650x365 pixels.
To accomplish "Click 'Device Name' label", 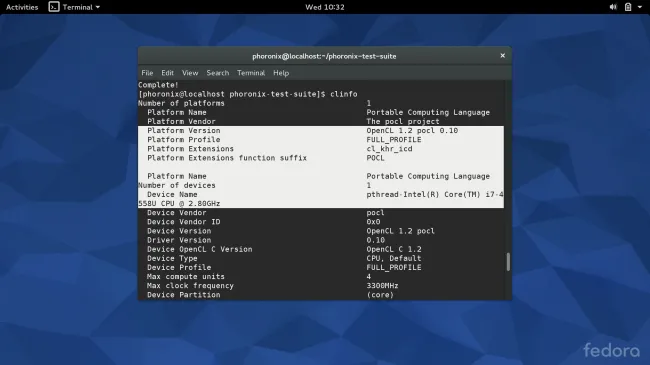I will point(172,195).
